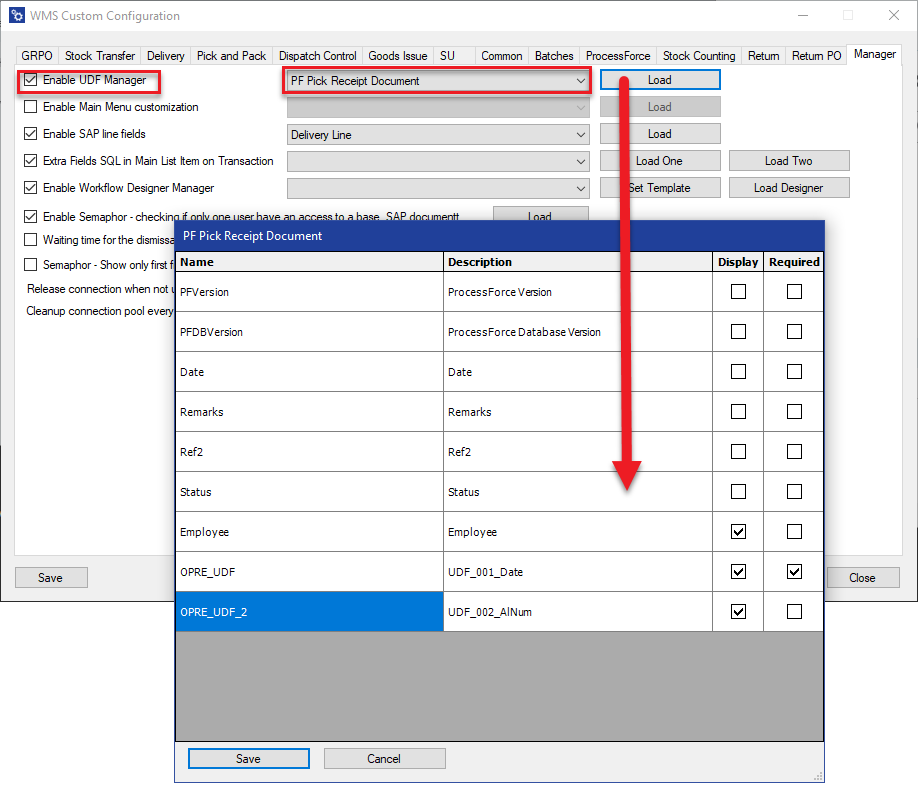Screen dimensions: 918x793
Task: Close the WMS Custom Configuration window
Action: pyautogui.click(x=893, y=16)
